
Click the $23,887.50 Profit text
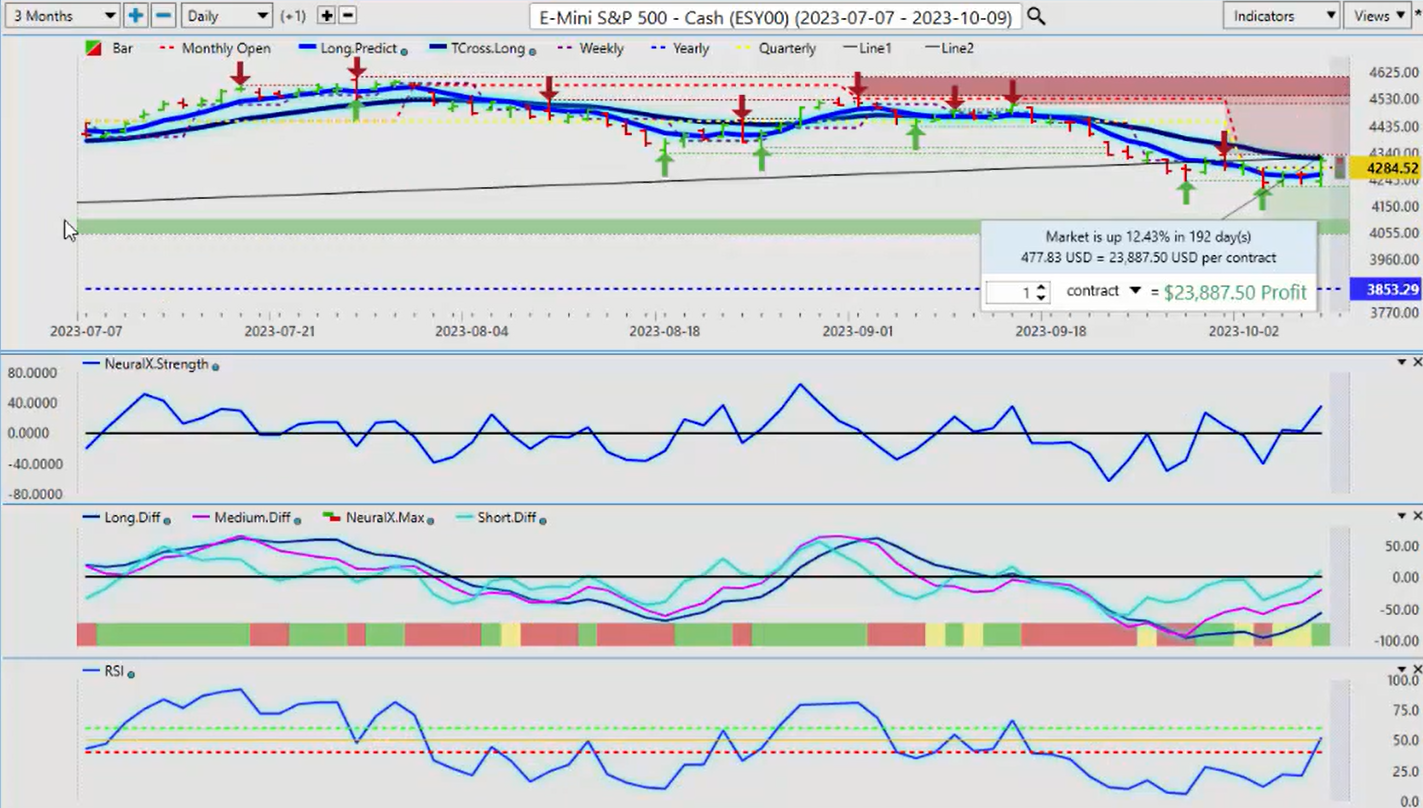click(x=1235, y=292)
